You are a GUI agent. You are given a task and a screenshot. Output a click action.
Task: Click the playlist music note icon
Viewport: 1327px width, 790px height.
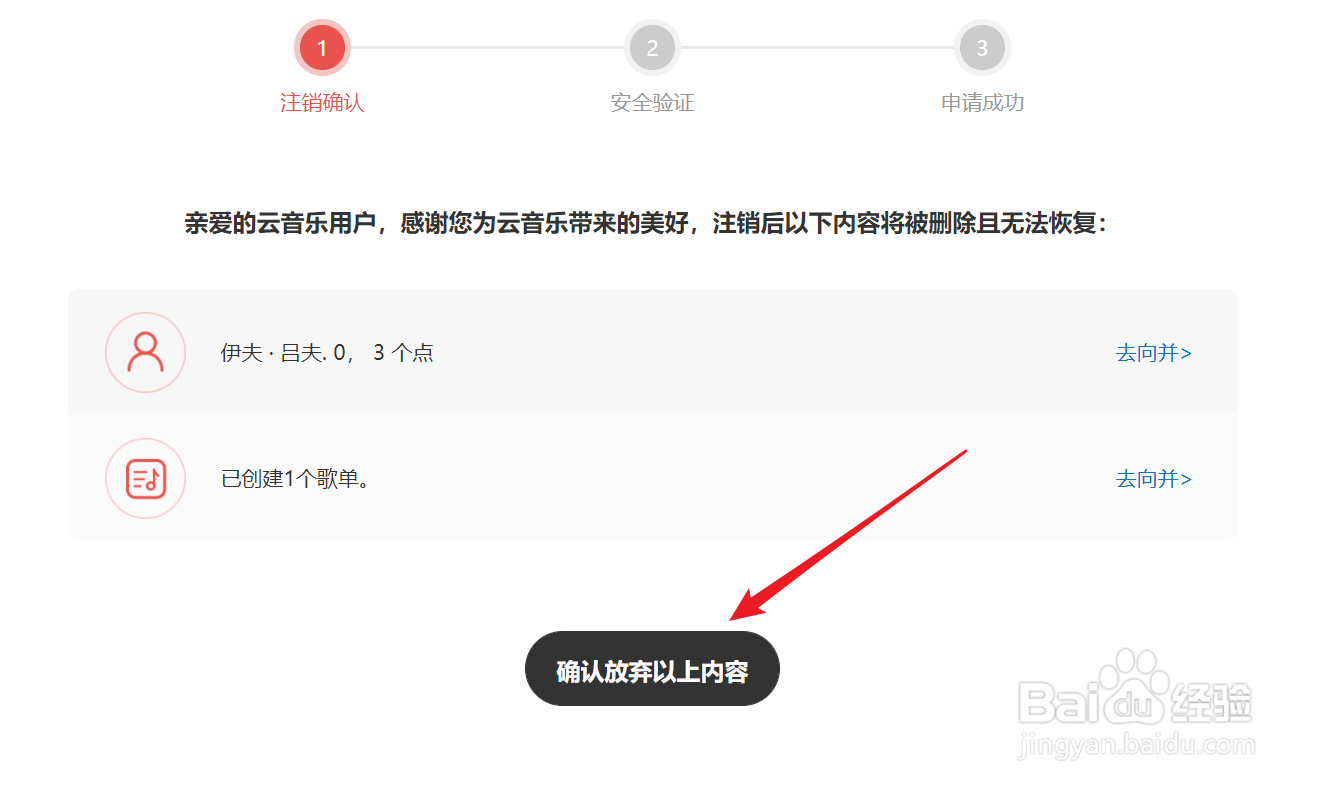pyautogui.click(x=146, y=479)
